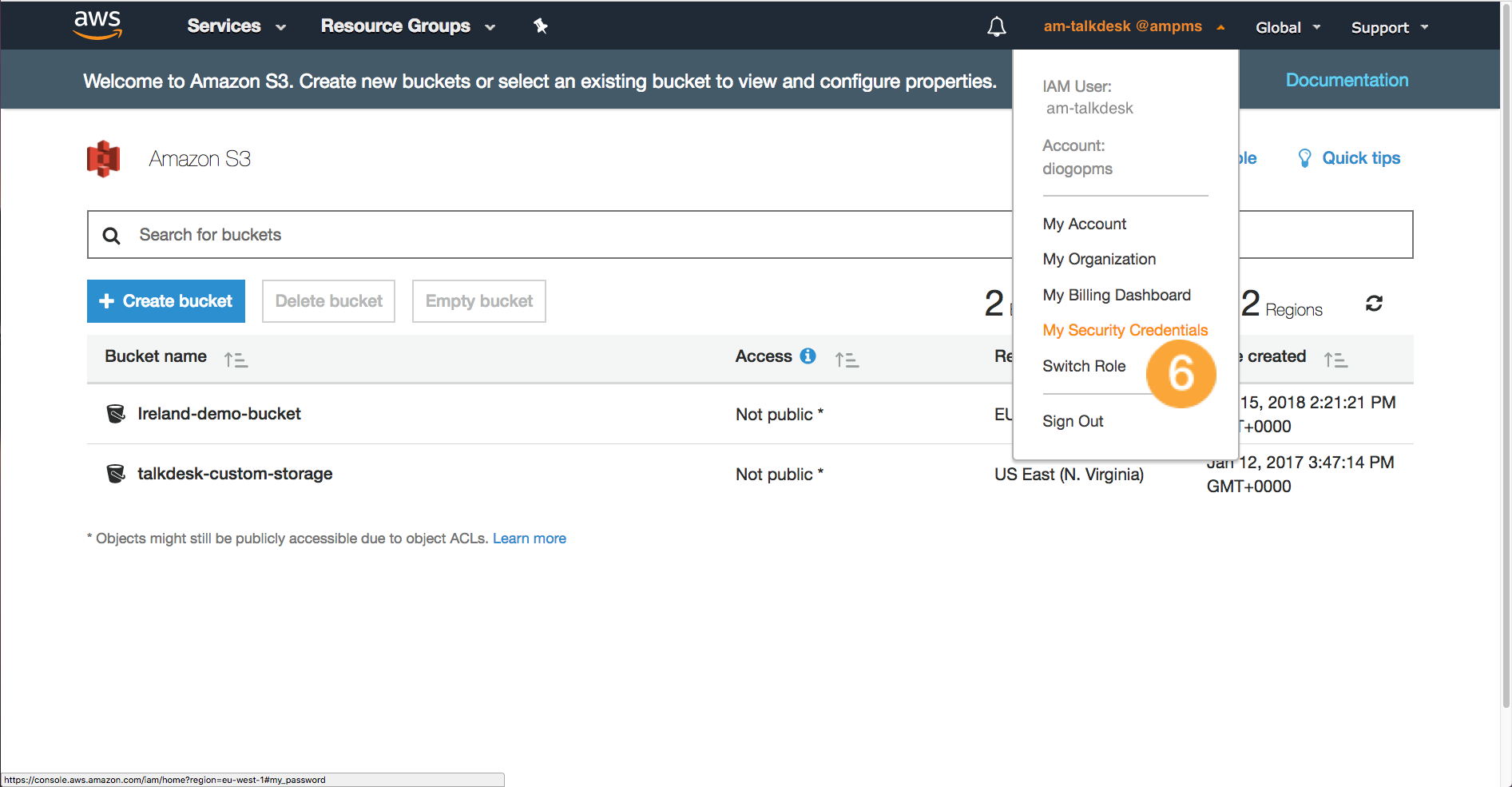Click the Create bucket button
The height and width of the screenshot is (787, 1512).
[166, 301]
